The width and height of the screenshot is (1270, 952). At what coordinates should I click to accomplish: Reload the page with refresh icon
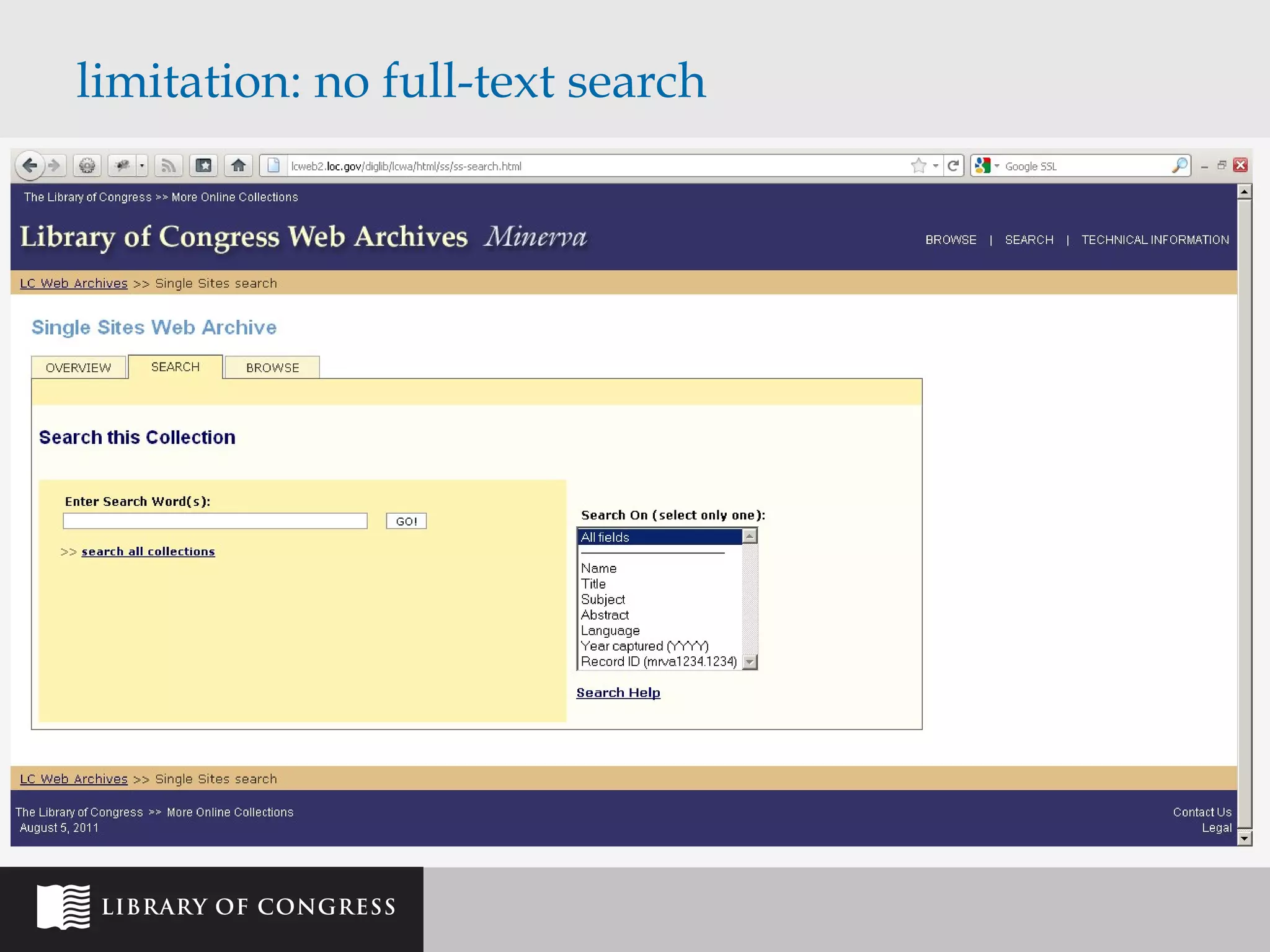coord(953,165)
